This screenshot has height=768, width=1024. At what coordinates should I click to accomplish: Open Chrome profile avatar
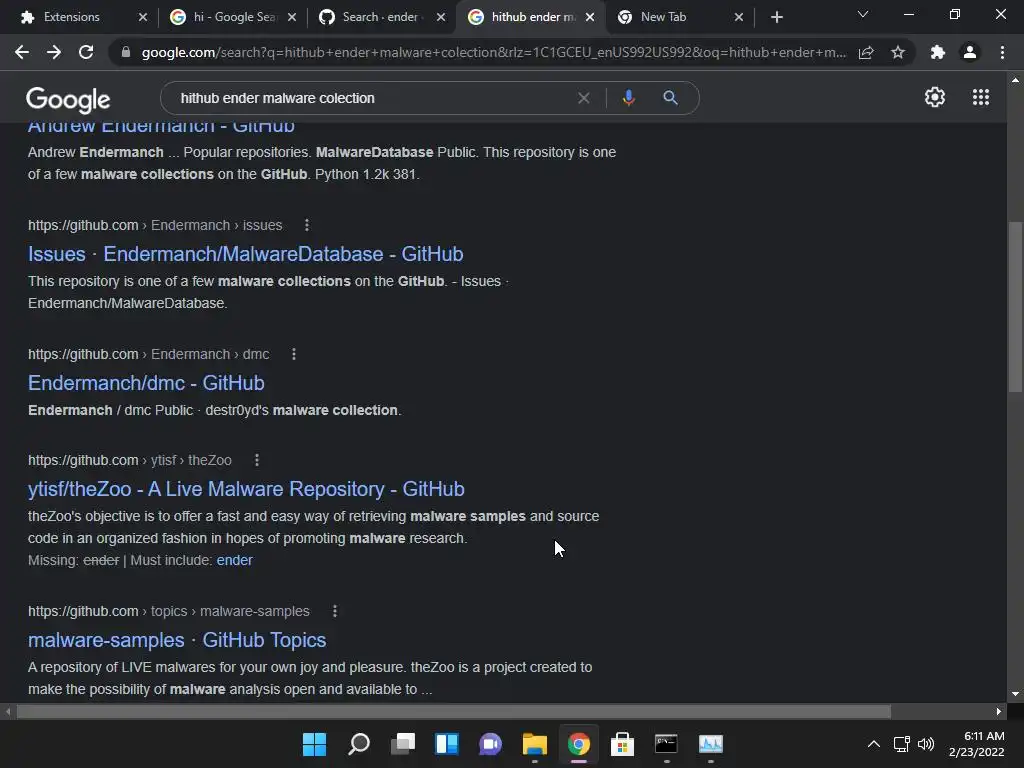pos(970,52)
